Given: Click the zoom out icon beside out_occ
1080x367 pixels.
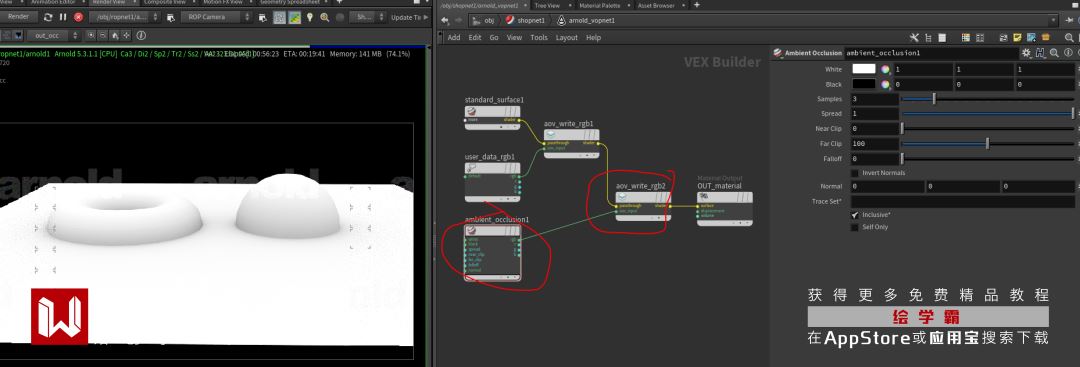Looking at the screenshot, I should [x=103, y=35].
